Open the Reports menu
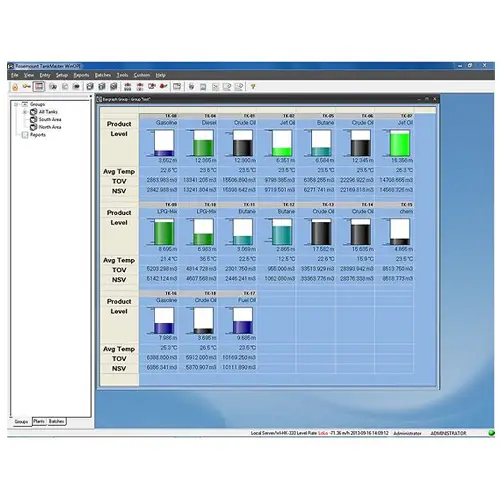Screen dimensions: 500x500 coord(81,75)
